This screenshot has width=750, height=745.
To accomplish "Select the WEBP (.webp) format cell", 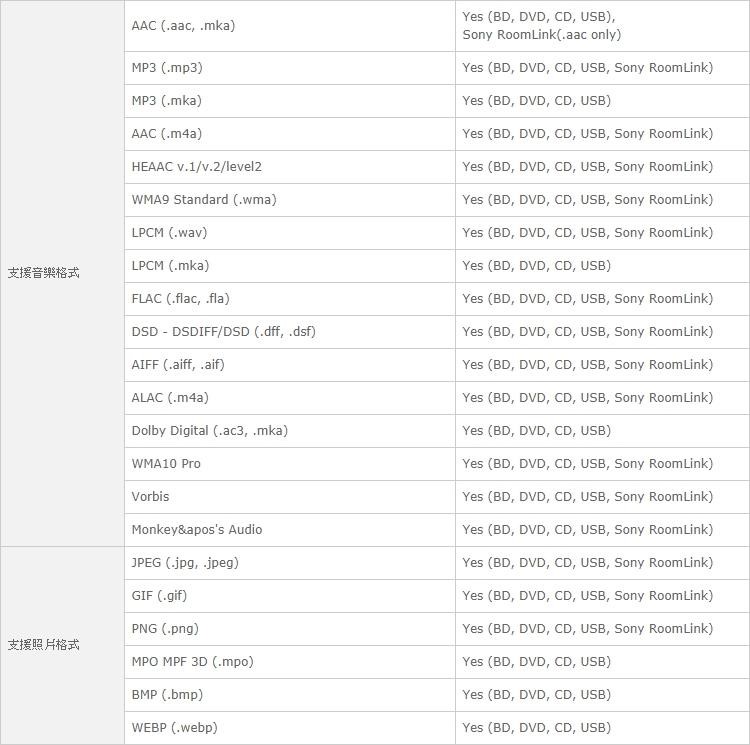I will tap(290, 728).
